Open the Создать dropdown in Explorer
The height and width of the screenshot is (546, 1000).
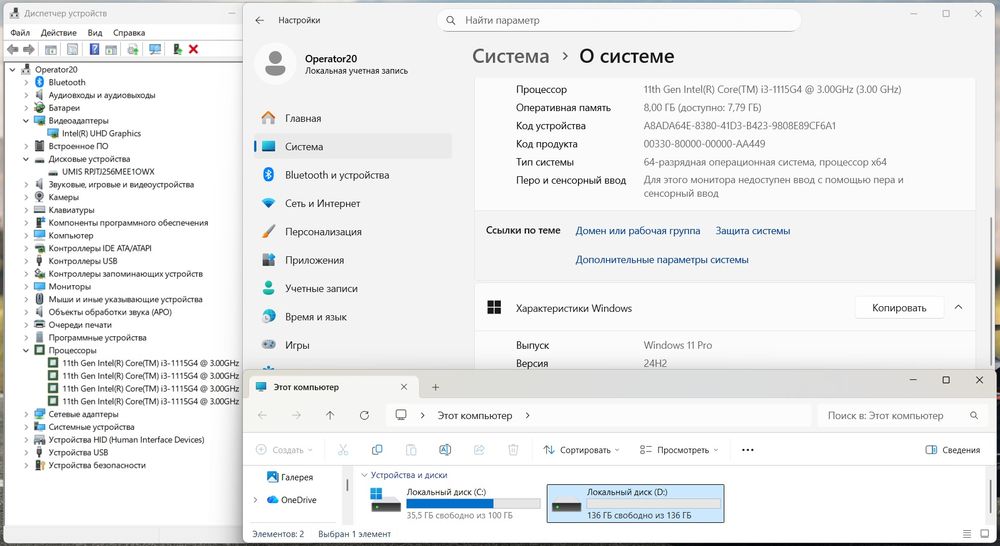coord(284,450)
